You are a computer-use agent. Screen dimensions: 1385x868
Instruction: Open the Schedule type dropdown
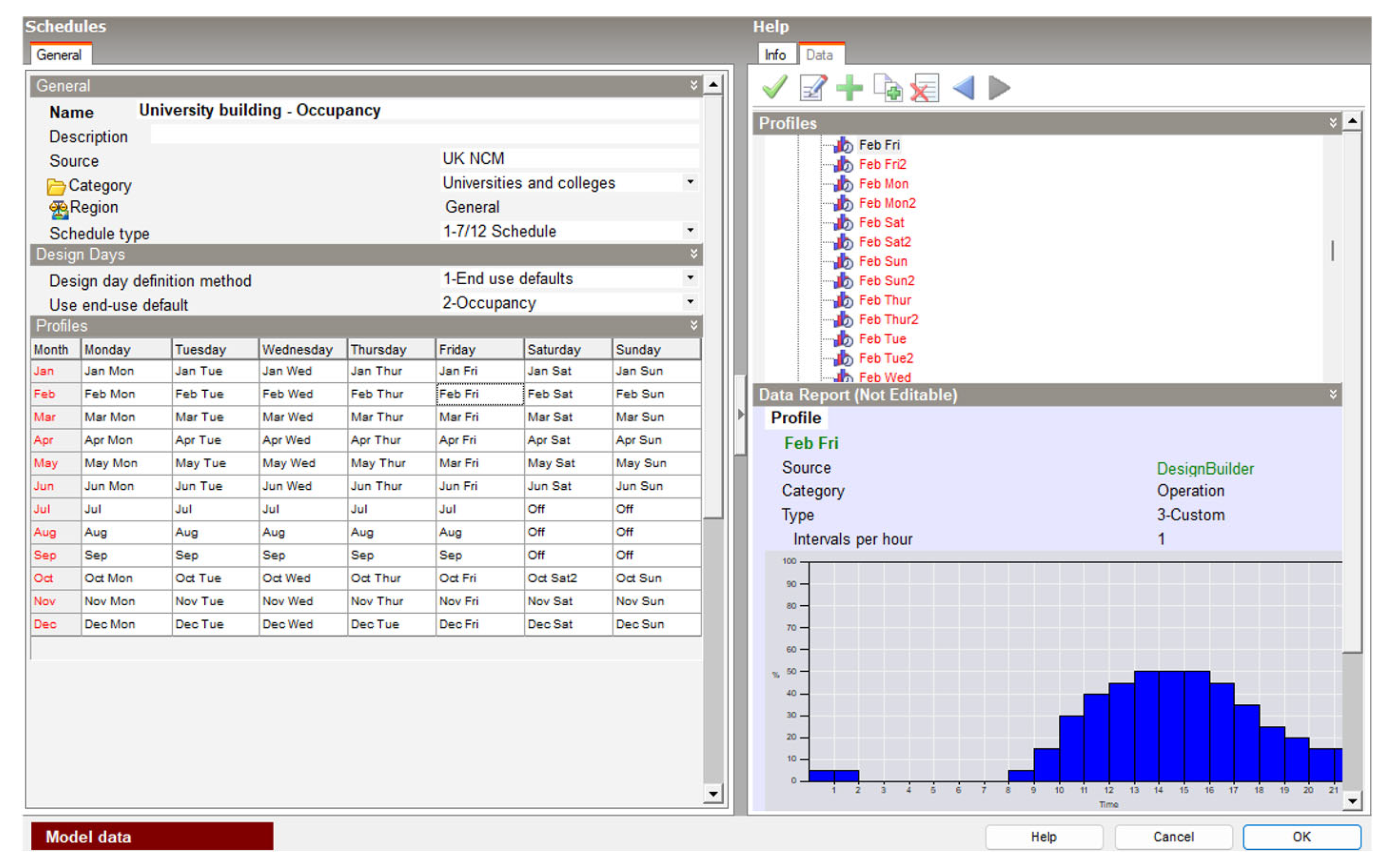point(690,231)
